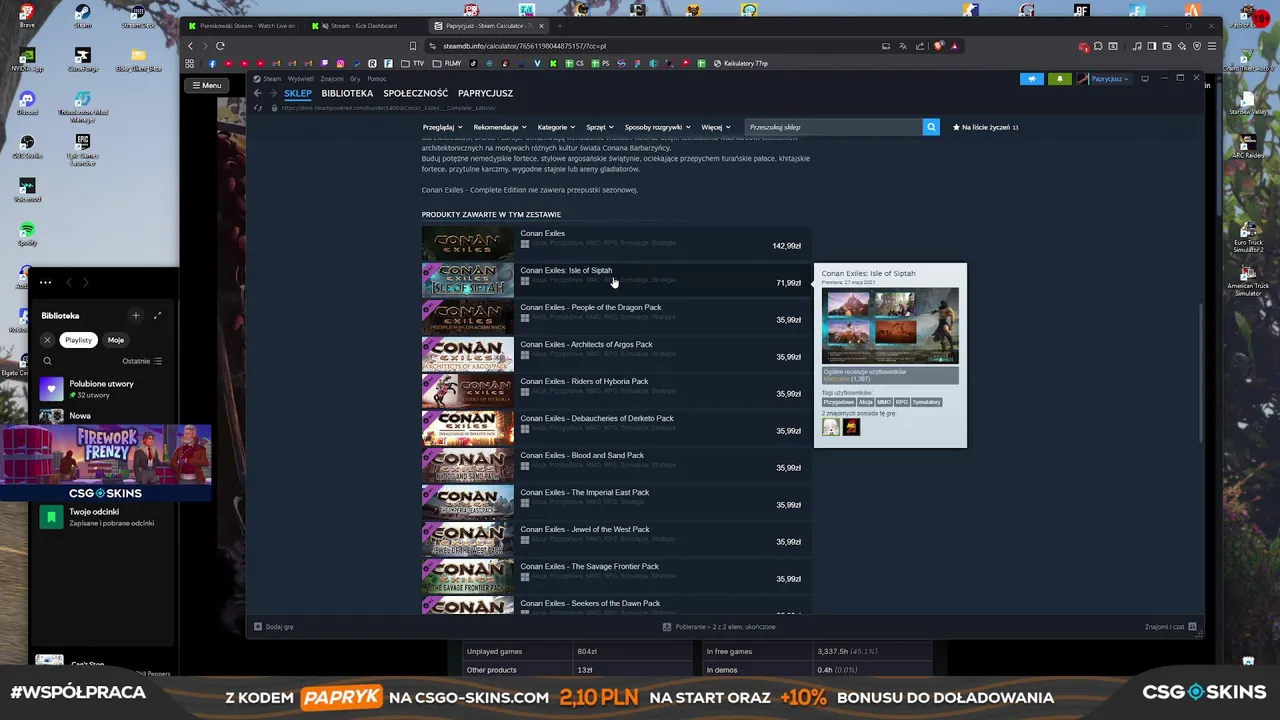Open Na liście życzeń wishlist link
Screen dimensions: 1280x720
click(x=986, y=127)
